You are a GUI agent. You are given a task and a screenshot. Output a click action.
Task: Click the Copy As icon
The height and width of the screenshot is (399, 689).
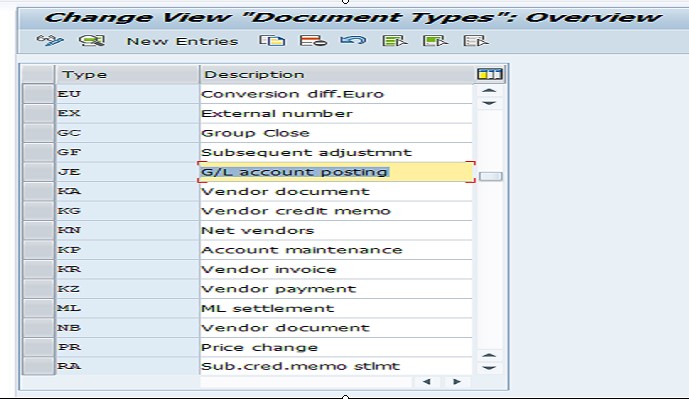click(272, 41)
